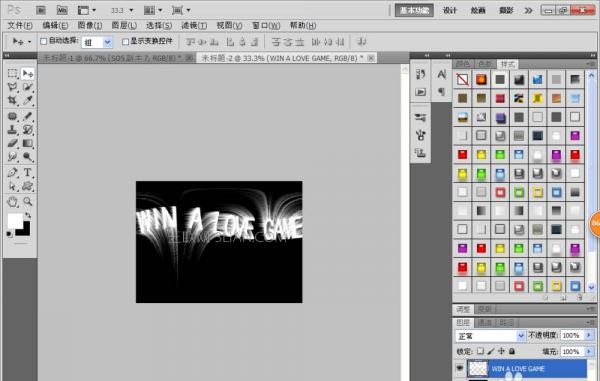Reset default foreground and background colors
This screenshot has width=600, height=381.
pyautogui.click(x=9, y=234)
